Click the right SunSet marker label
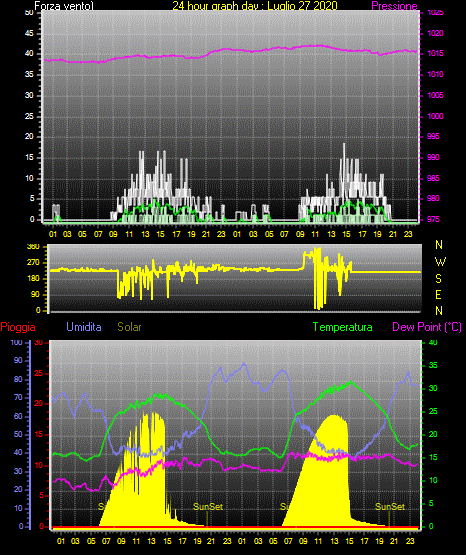This screenshot has height=555, width=466. click(390, 507)
